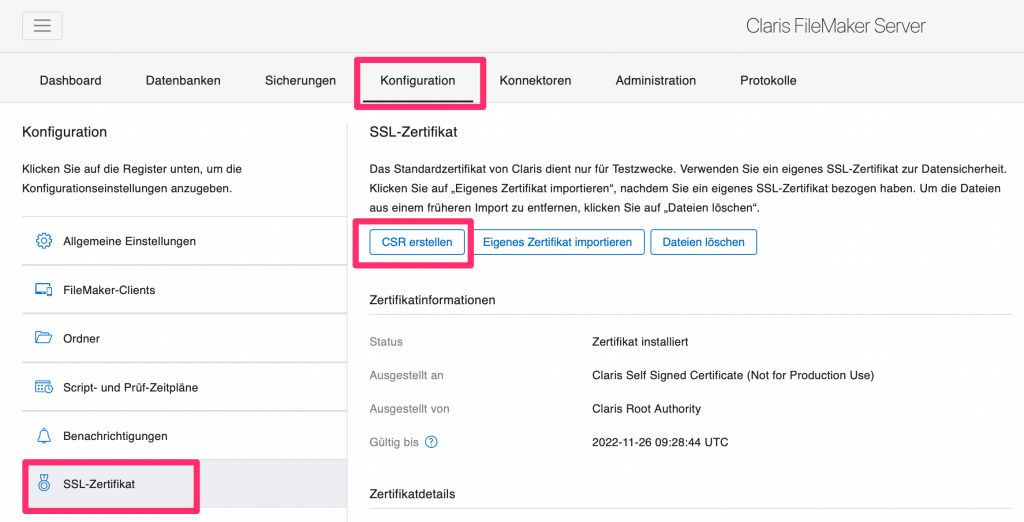Click Eigenes Zertifikat importieren button
Viewport: 1024px width, 522px height.
[558, 242]
